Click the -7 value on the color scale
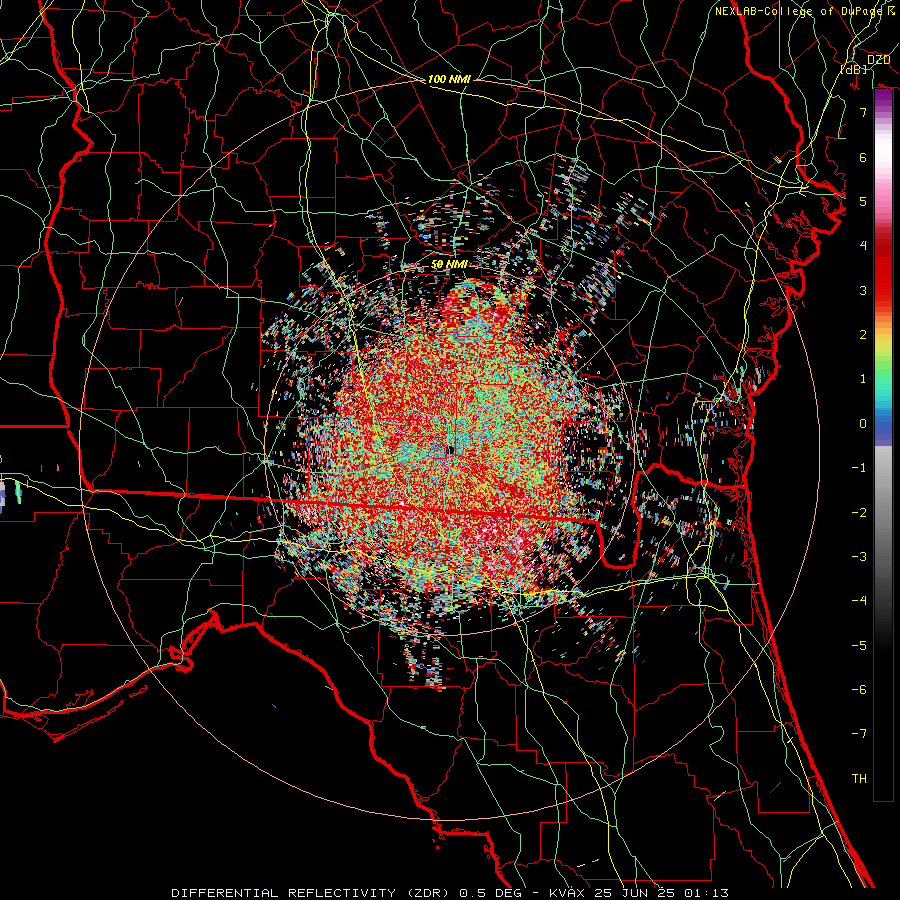Image resolution: width=900 pixels, height=900 pixels. click(x=859, y=734)
